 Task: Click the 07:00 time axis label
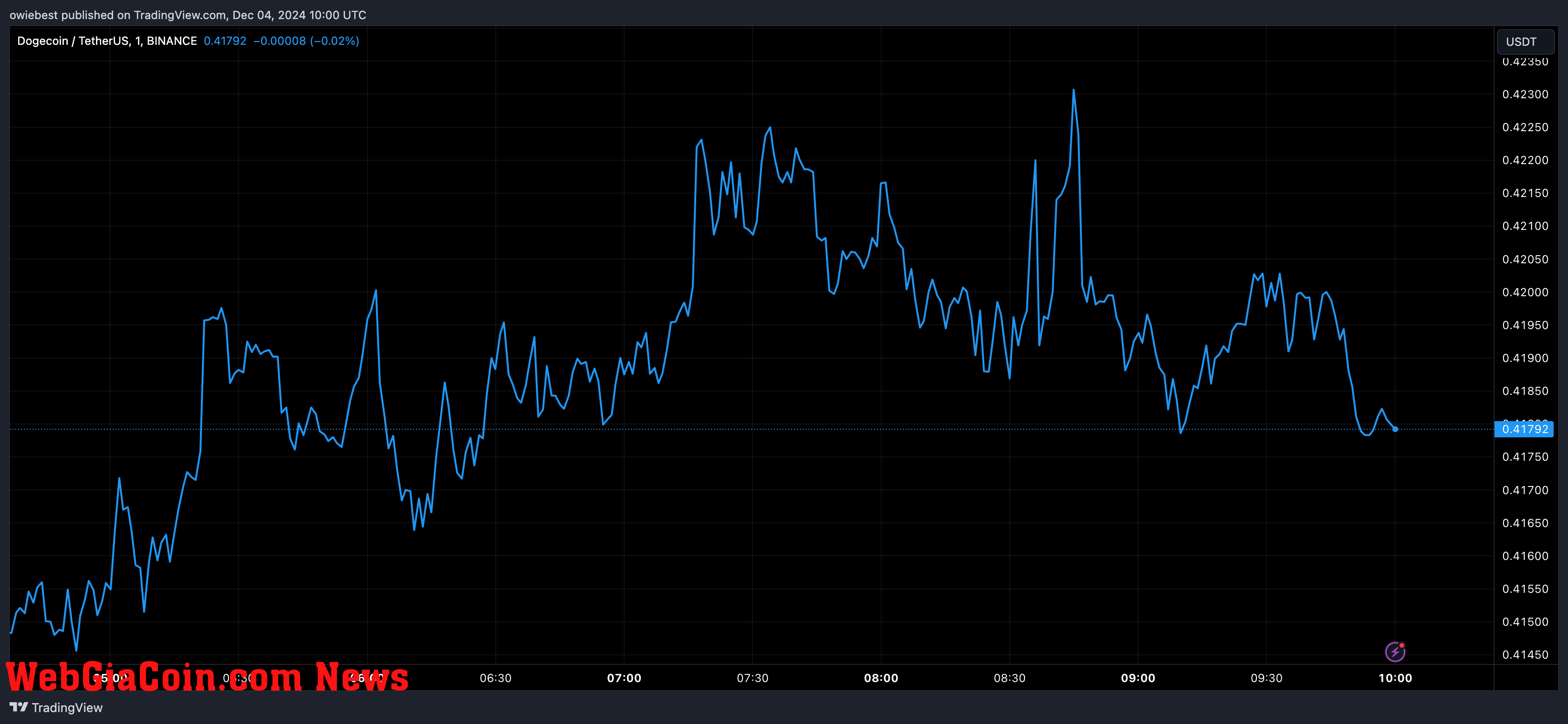tap(624, 678)
